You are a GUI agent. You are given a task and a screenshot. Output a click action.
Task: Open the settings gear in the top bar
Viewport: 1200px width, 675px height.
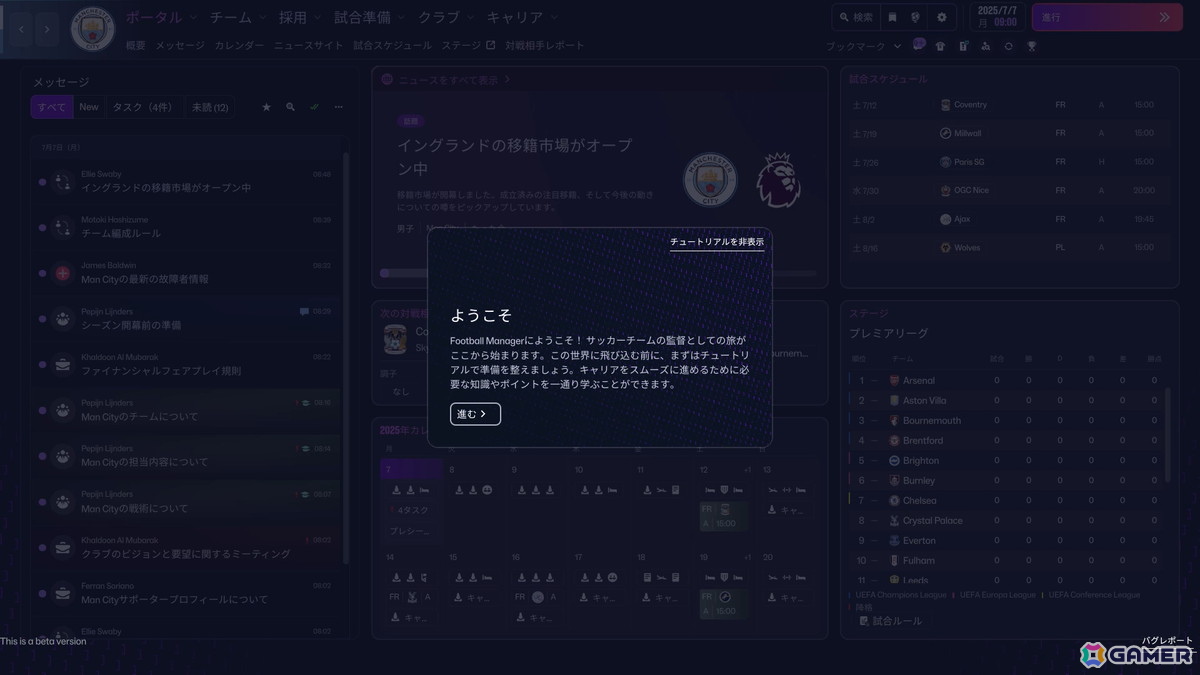[942, 17]
